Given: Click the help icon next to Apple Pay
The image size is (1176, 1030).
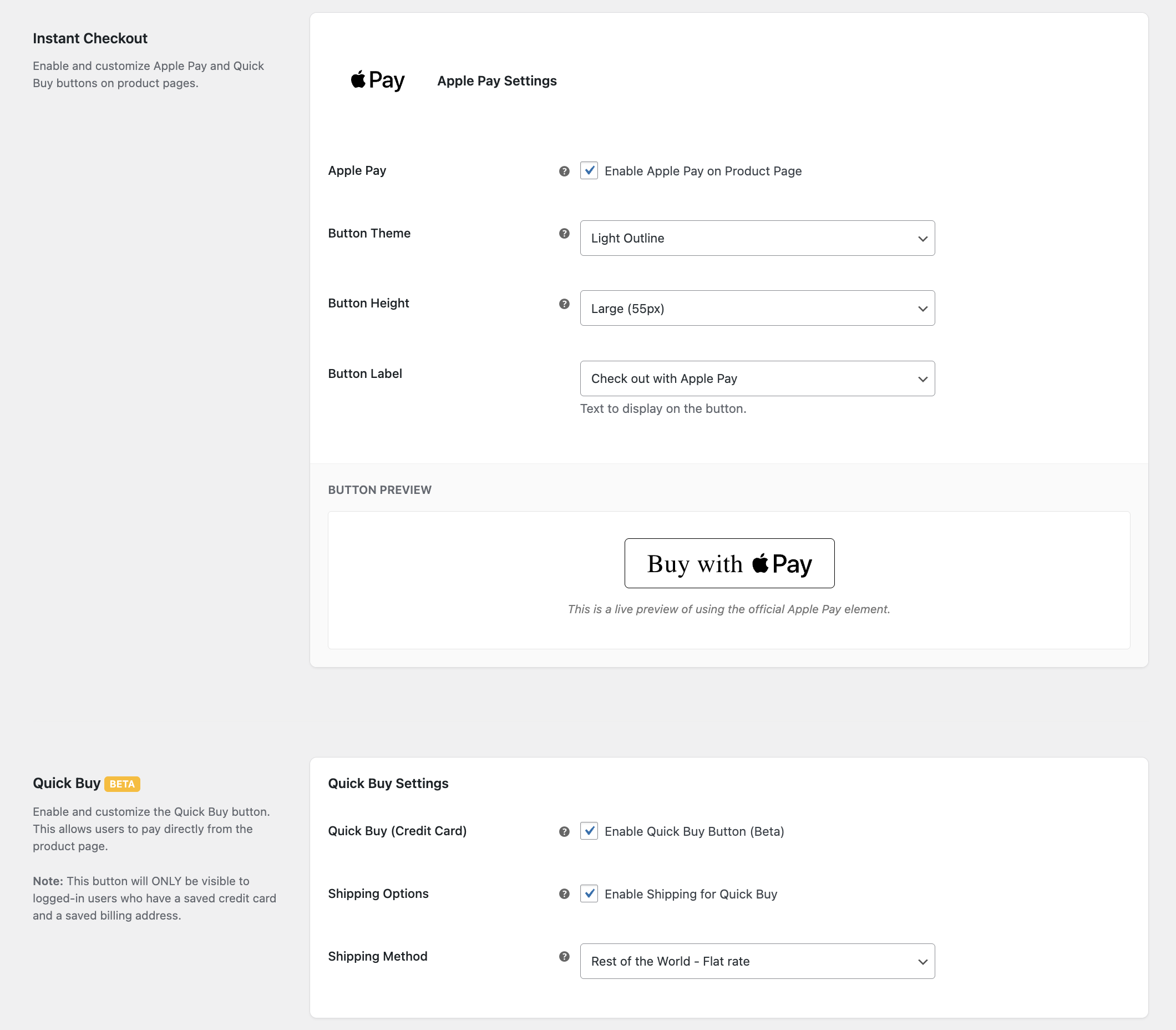Looking at the screenshot, I should [564, 171].
